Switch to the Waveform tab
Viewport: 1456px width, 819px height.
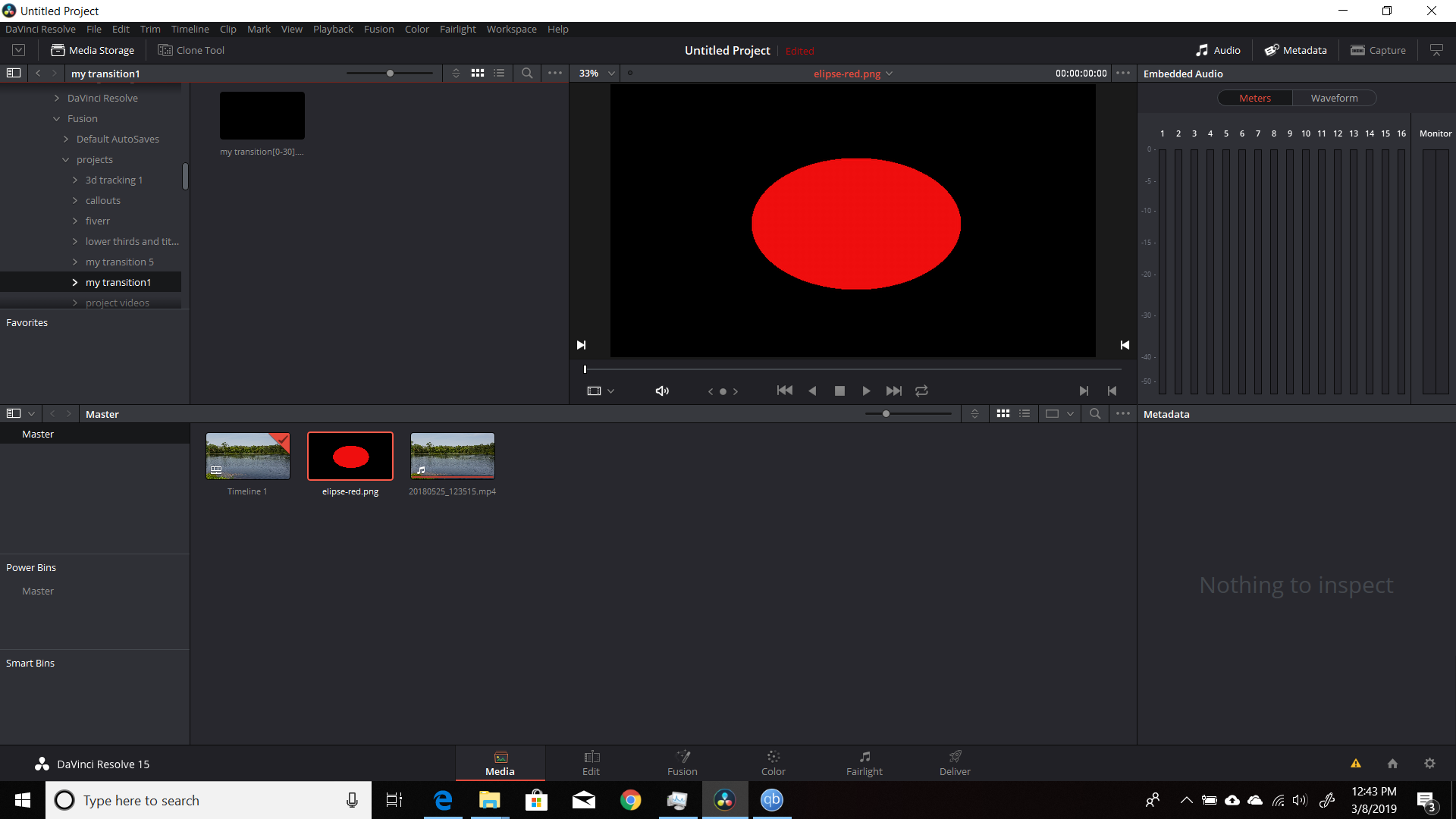[1335, 98]
